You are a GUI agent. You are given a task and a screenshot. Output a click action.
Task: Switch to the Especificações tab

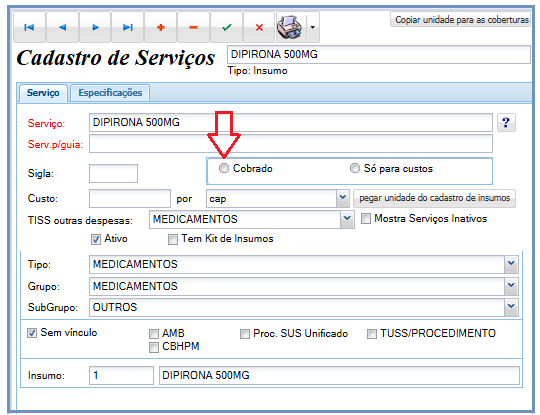(110, 93)
